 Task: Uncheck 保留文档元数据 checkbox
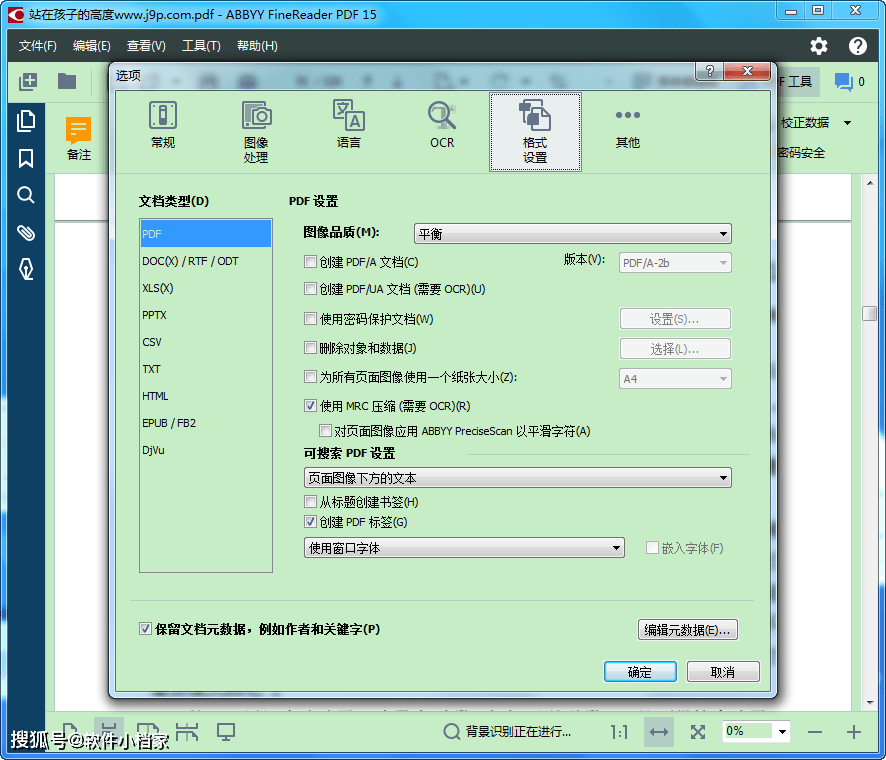point(145,629)
